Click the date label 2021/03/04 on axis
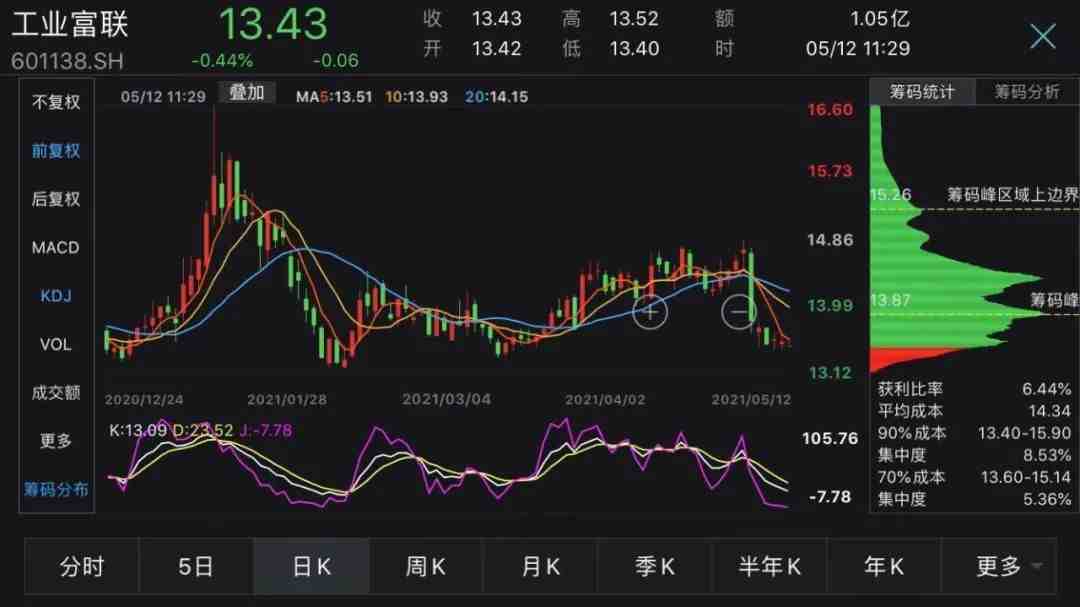Screen dimensions: 1080x607 pyautogui.click(x=446, y=400)
